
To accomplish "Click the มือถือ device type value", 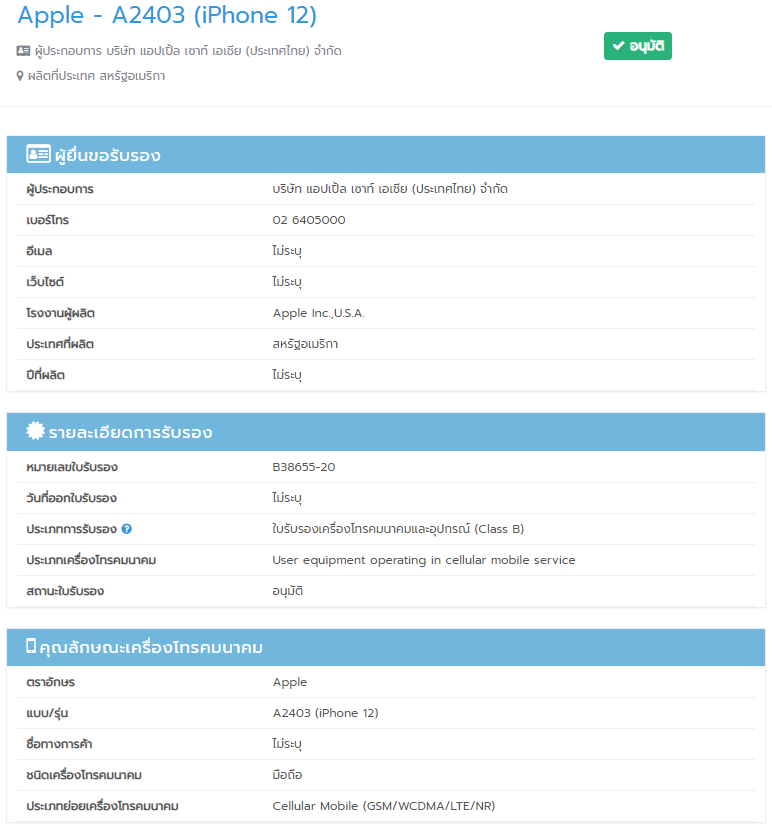I will [x=288, y=775].
